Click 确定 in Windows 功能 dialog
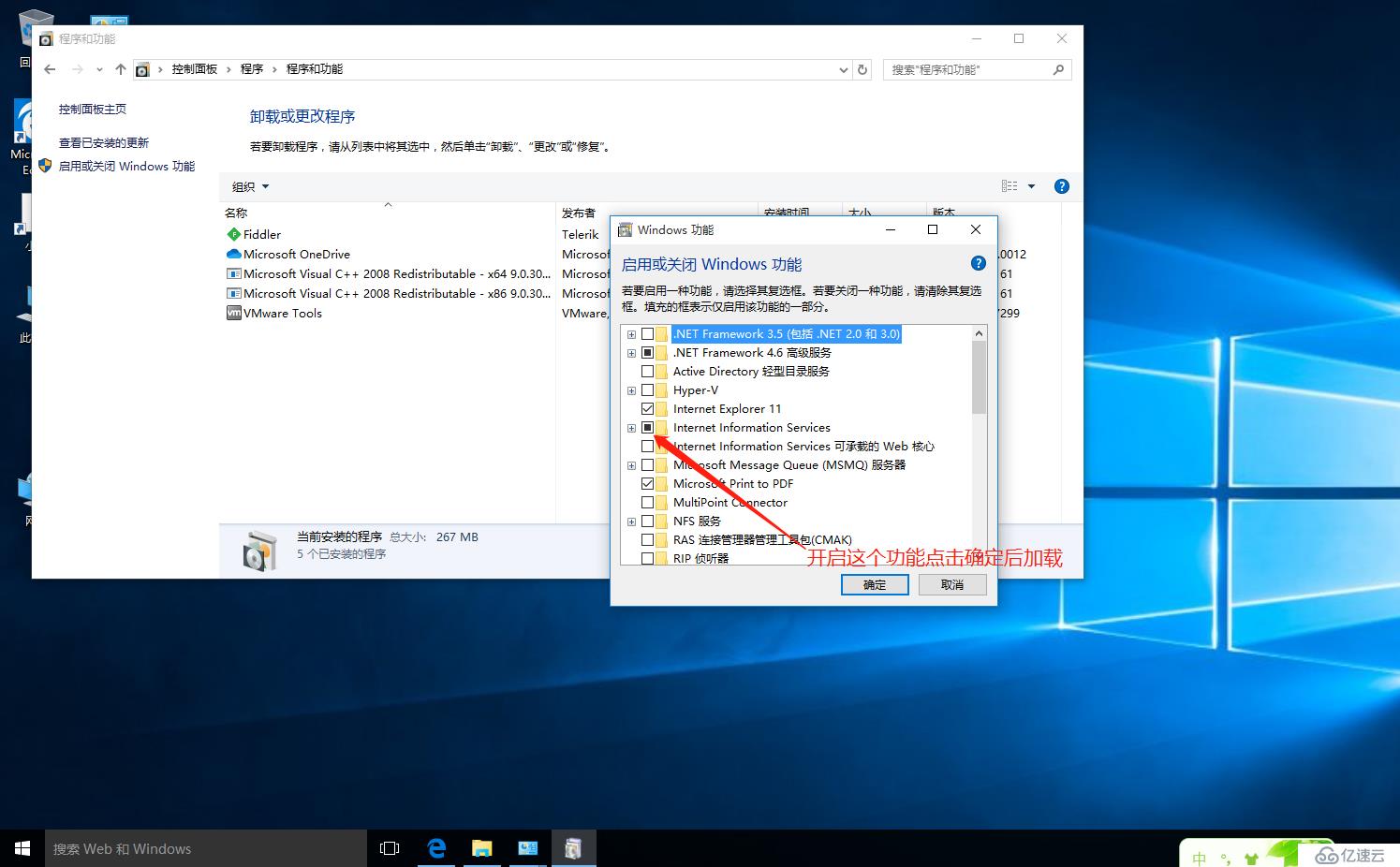The height and width of the screenshot is (867, 1400). point(875,584)
